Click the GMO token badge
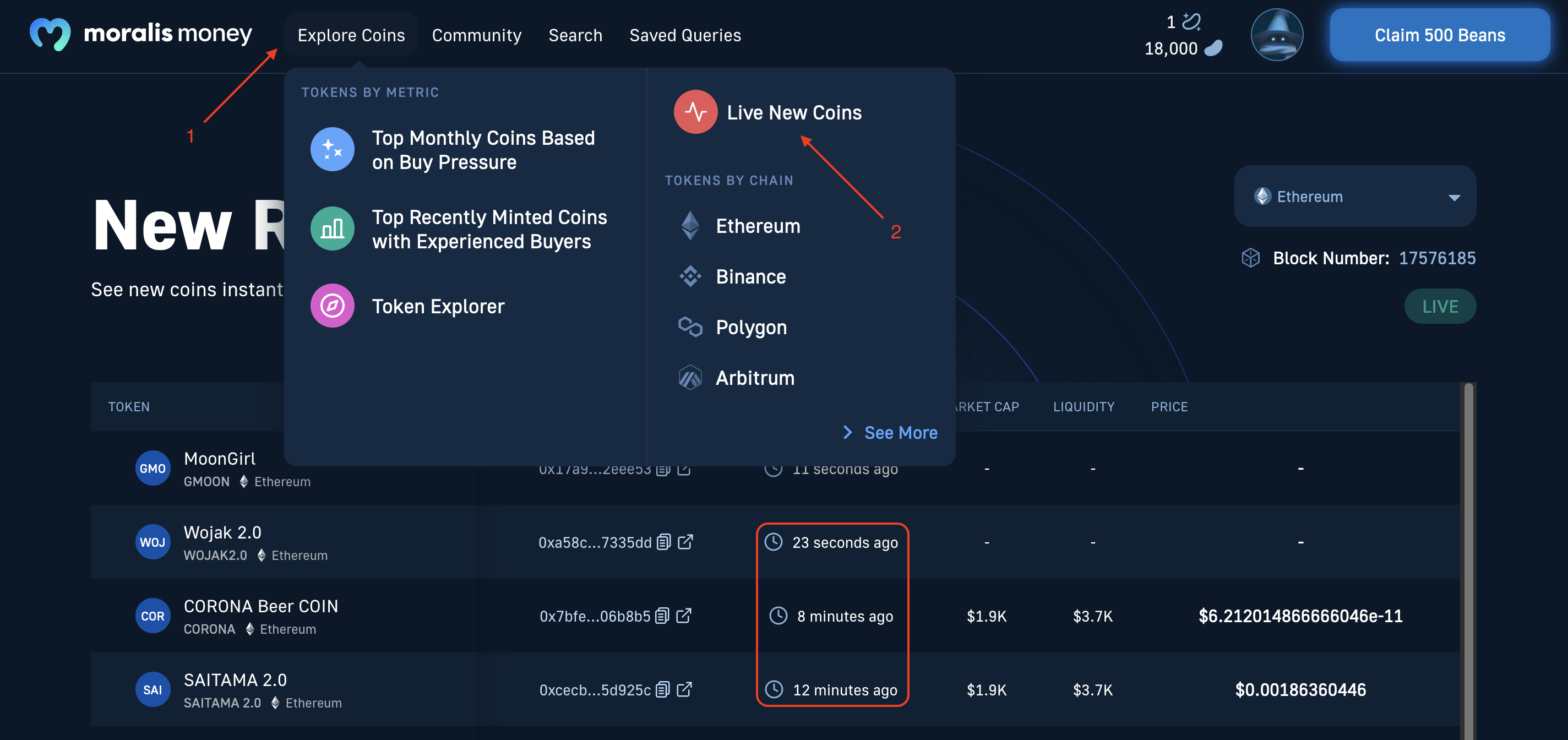 tap(152, 468)
